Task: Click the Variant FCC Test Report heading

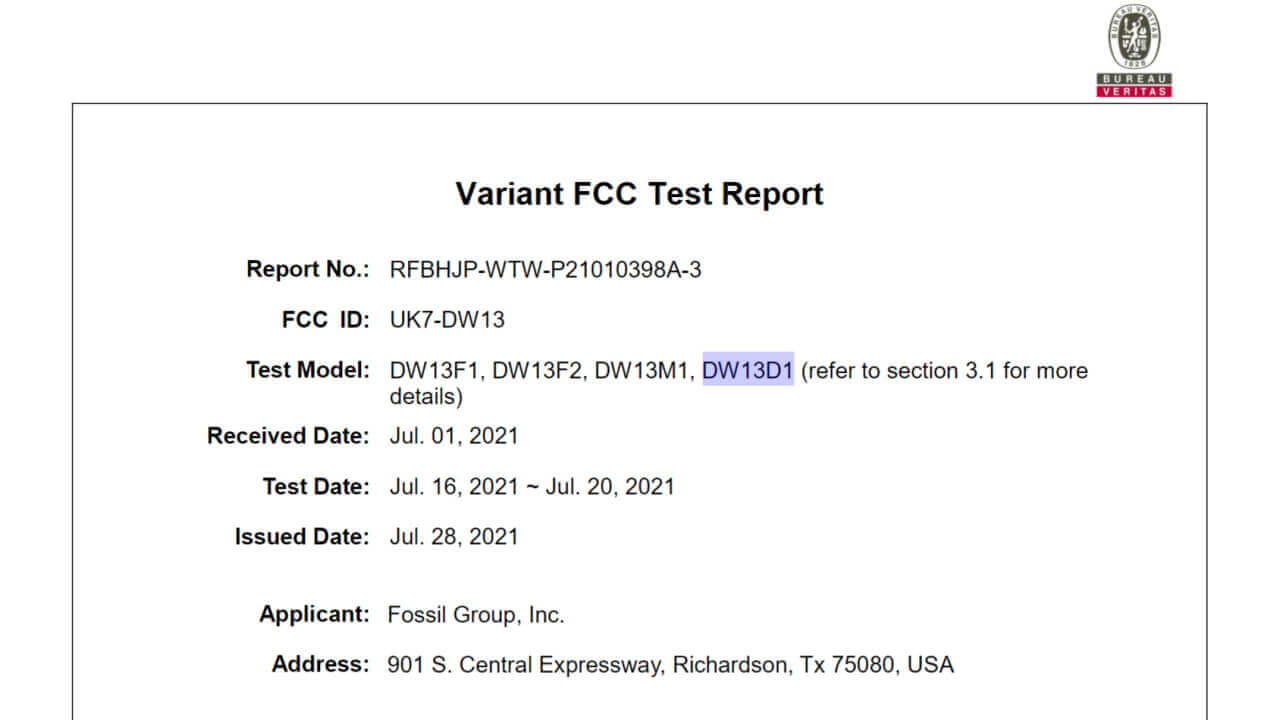Action: (x=639, y=193)
